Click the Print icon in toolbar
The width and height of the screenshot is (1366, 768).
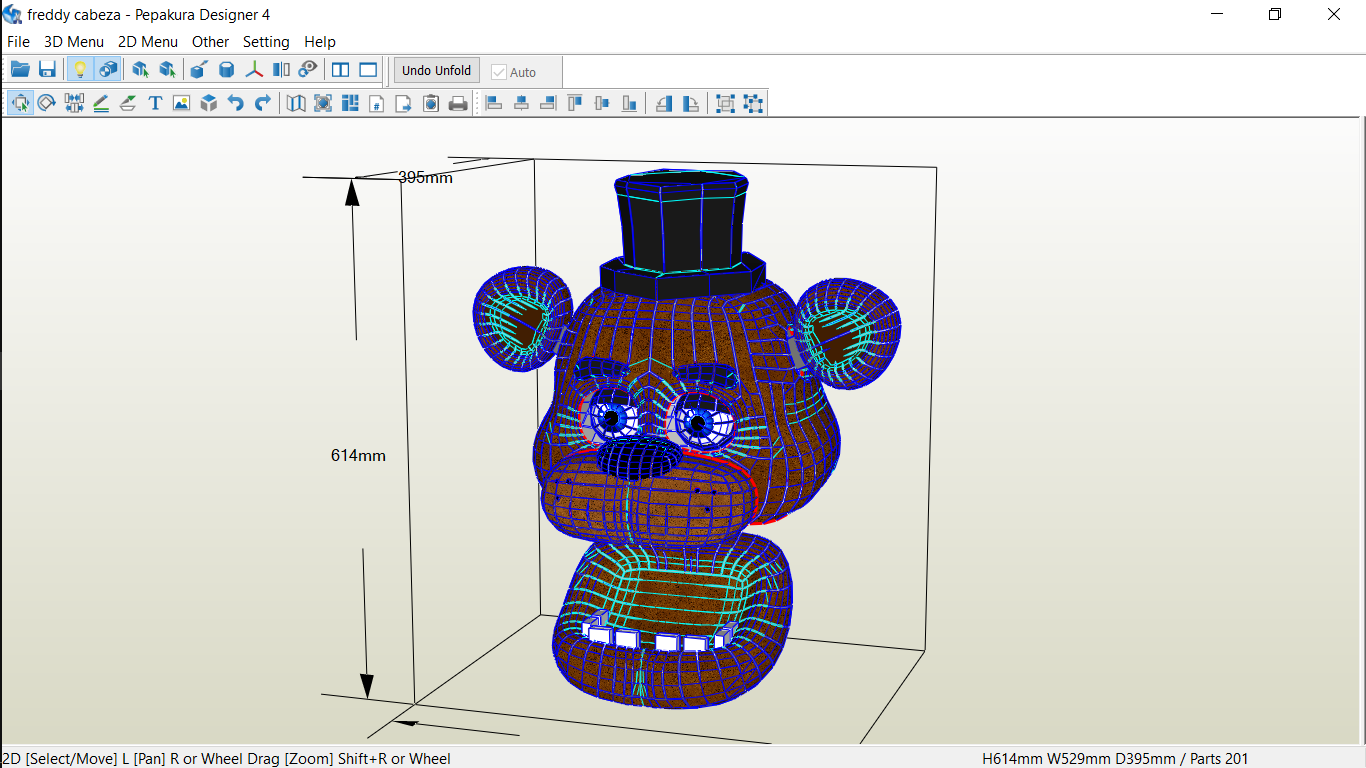(458, 103)
